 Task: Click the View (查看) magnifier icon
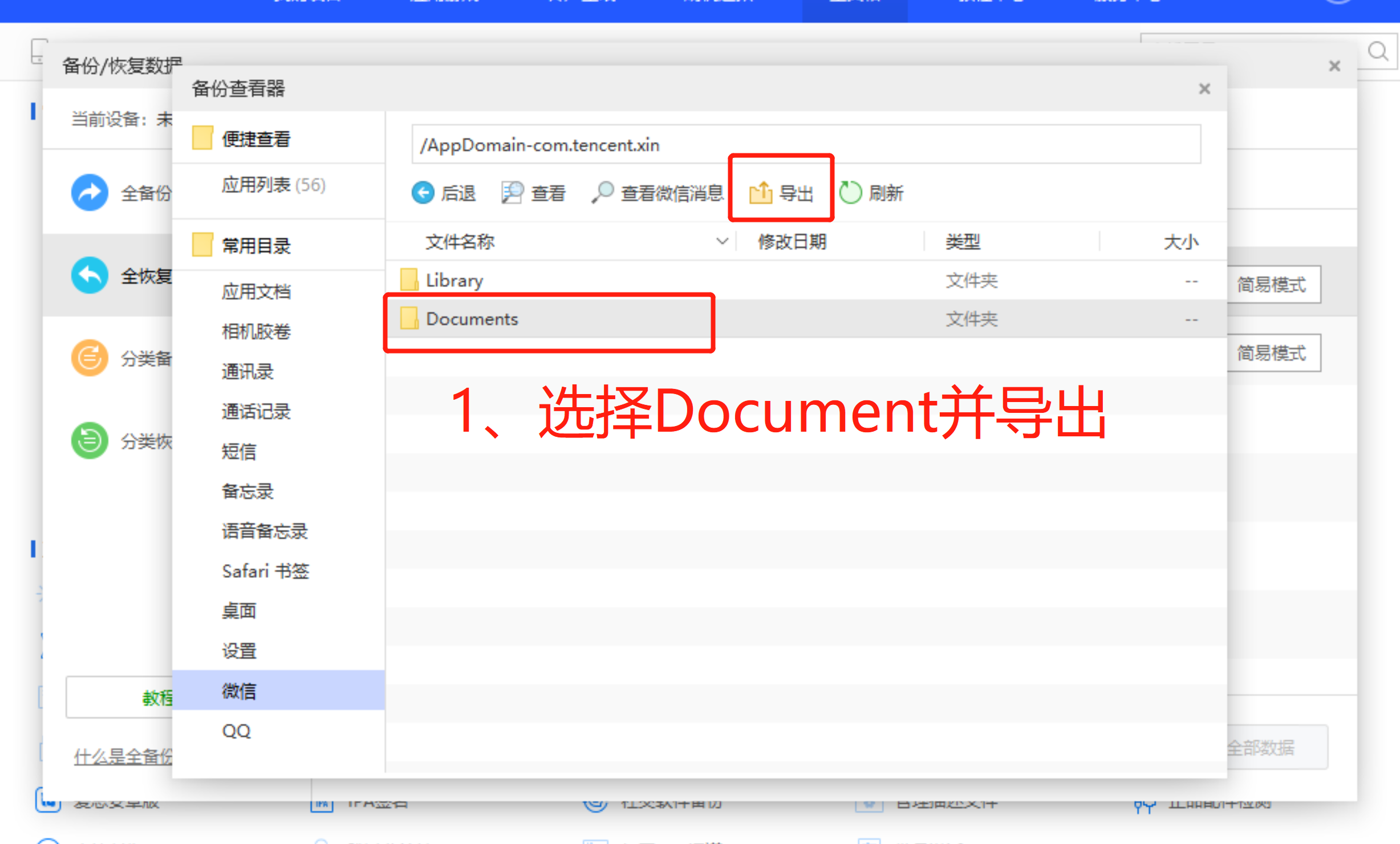click(x=512, y=193)
